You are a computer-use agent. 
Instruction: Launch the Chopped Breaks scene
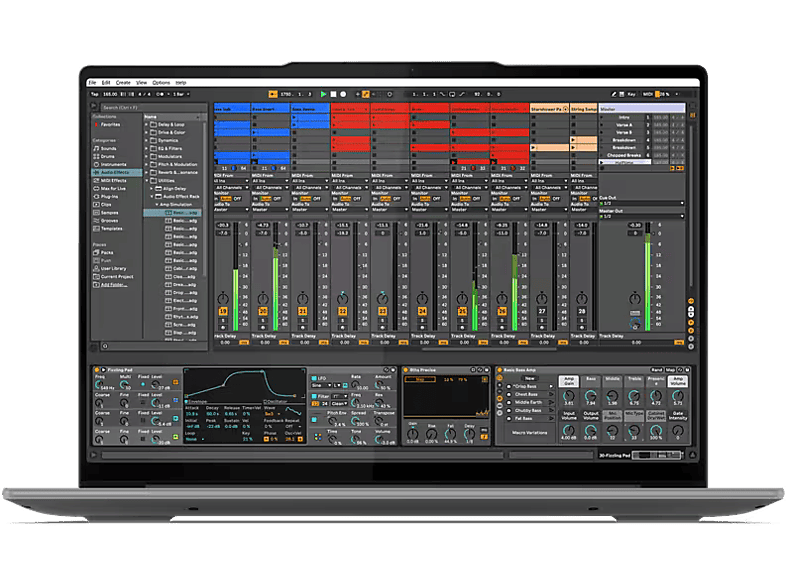coord(602,155)
